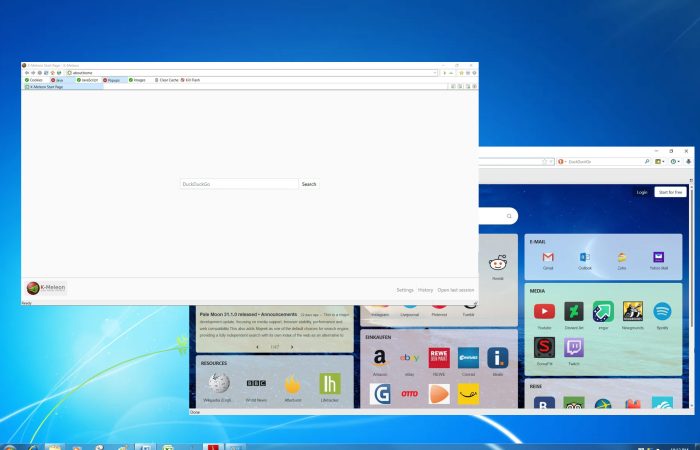Click the K-Meleon logo at page bottom
The width and height of the screenshot is (700, 450).
pyautogui.click(x=46, y=288)
